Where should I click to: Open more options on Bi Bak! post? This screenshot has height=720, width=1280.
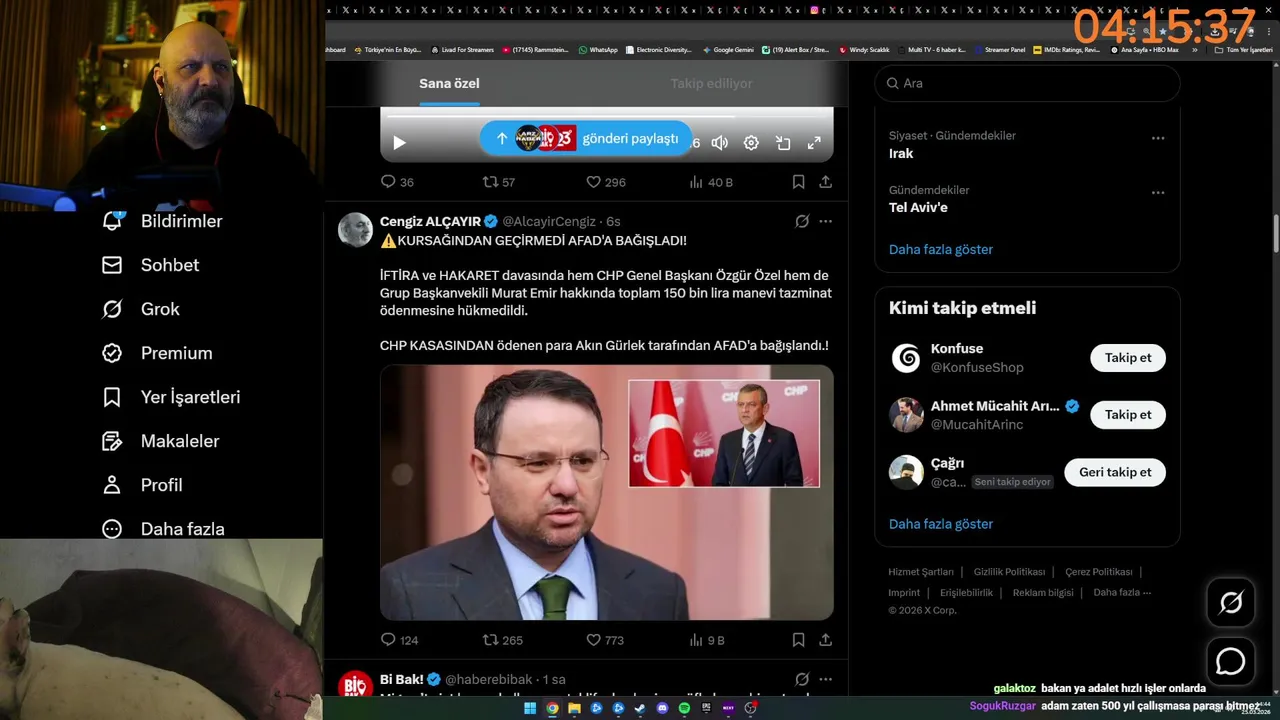[825, 679]
